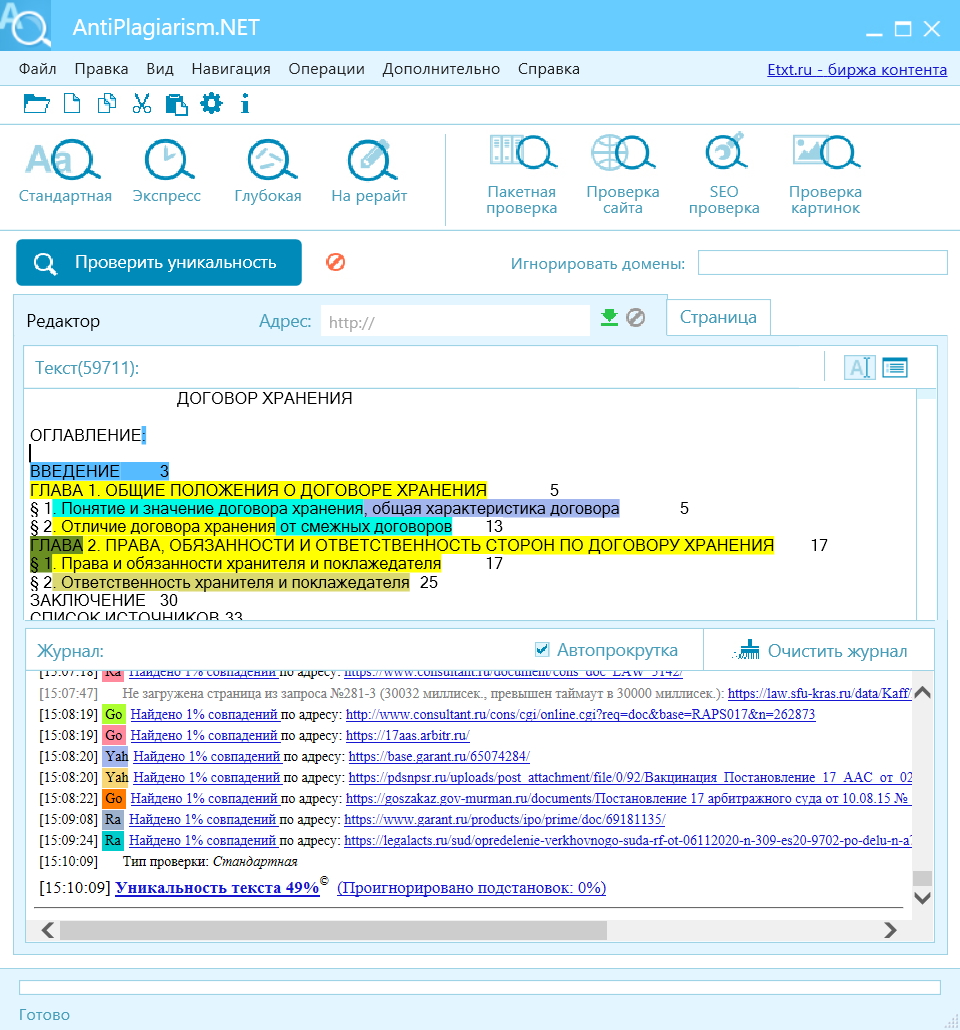Copy text using the copy icon
This screenshot has height=1030, width=960.
click(x=106, y=104)
